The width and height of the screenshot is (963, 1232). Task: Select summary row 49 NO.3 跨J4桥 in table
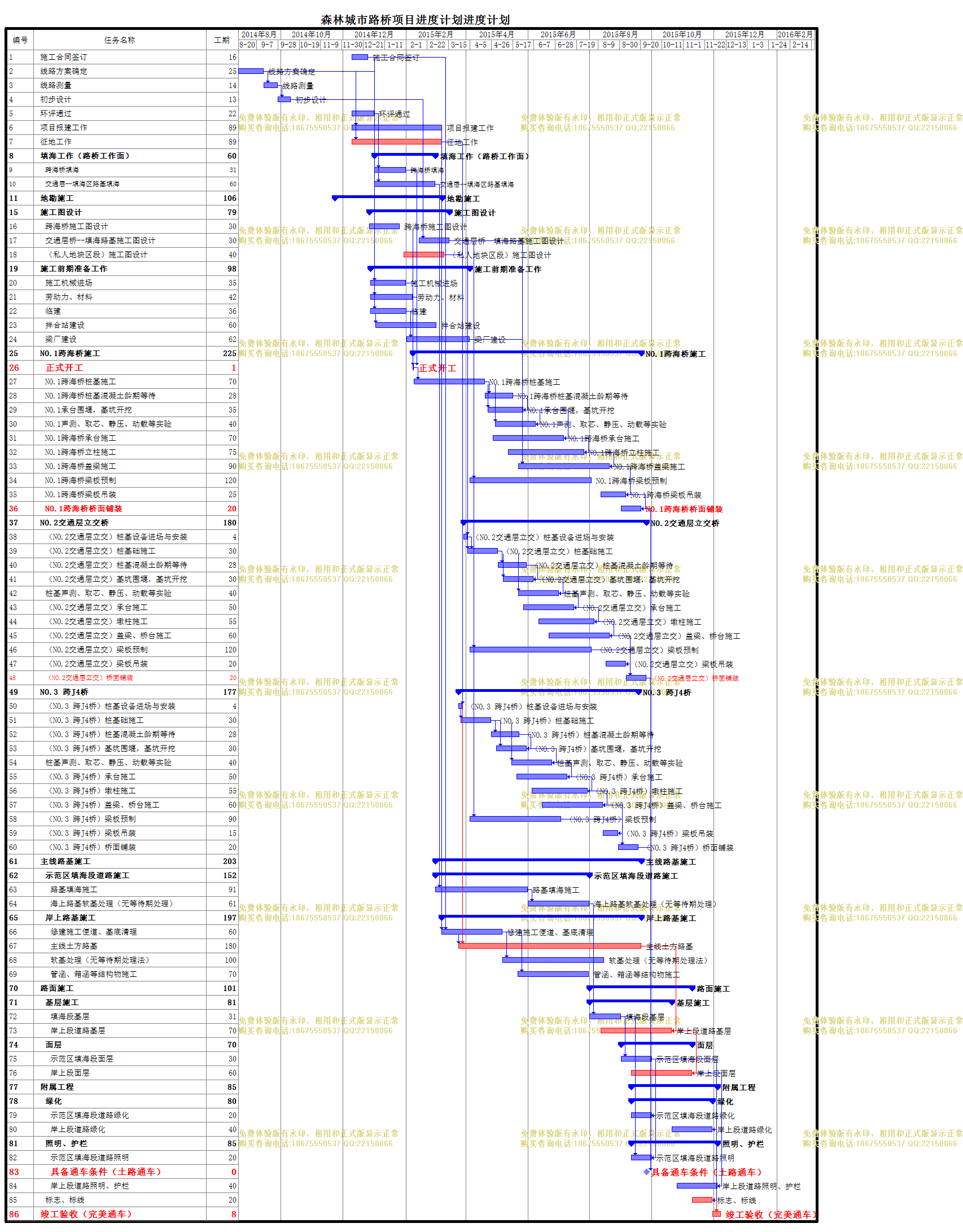[122, 692]
